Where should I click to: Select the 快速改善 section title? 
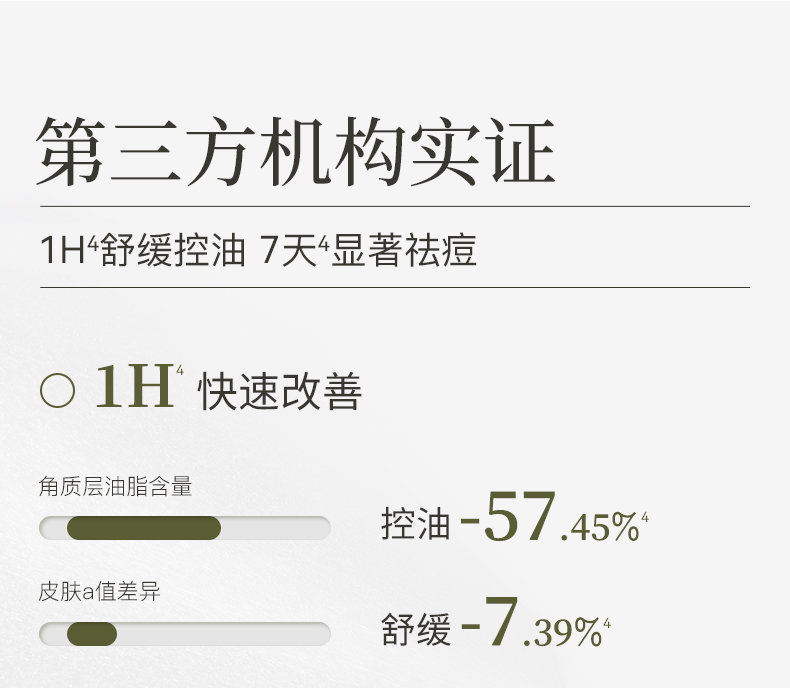point(280,392)
